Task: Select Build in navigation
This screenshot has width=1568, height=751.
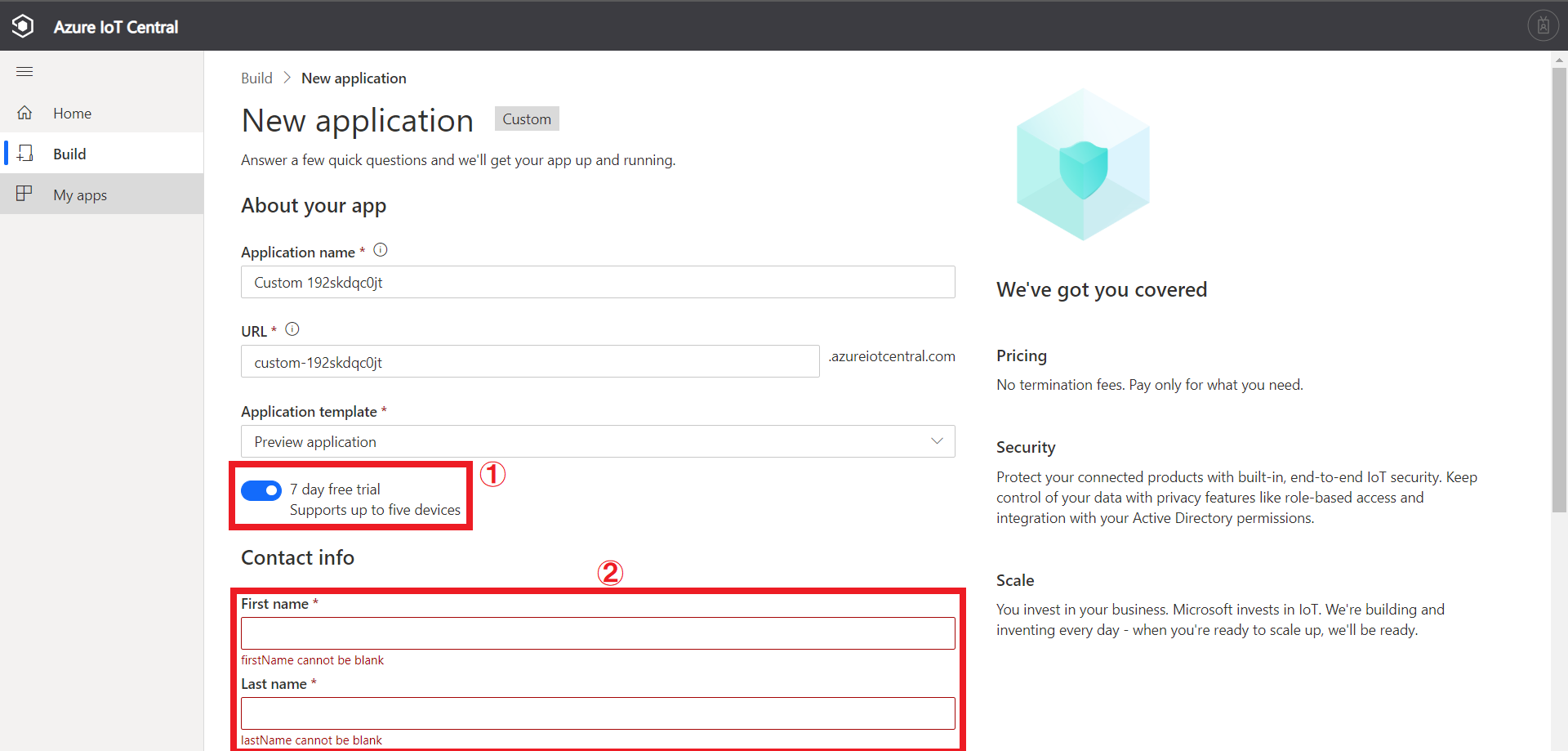Action: 101,154
